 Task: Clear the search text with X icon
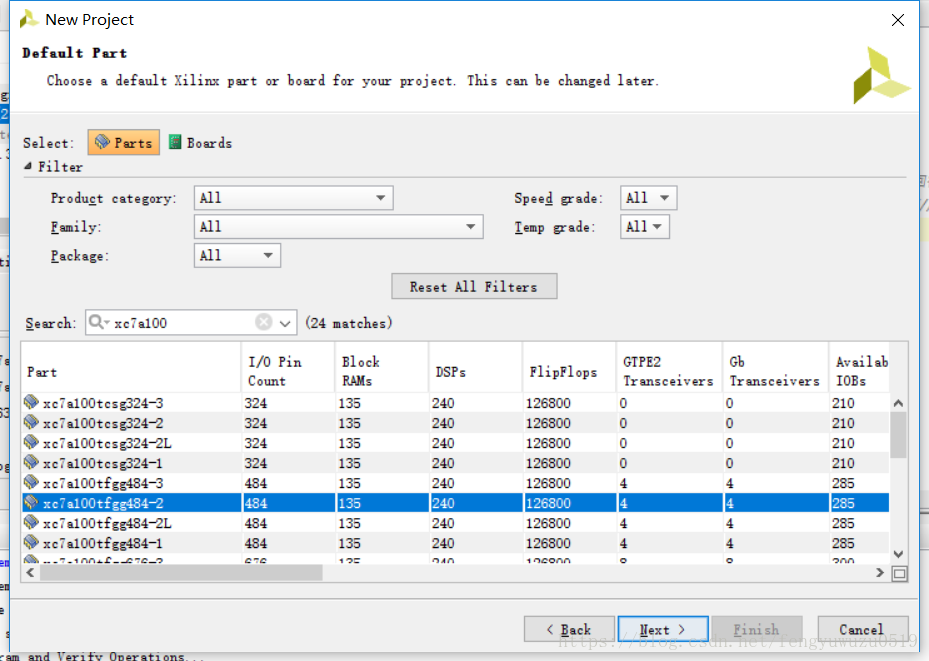click(x=264, y=322)
